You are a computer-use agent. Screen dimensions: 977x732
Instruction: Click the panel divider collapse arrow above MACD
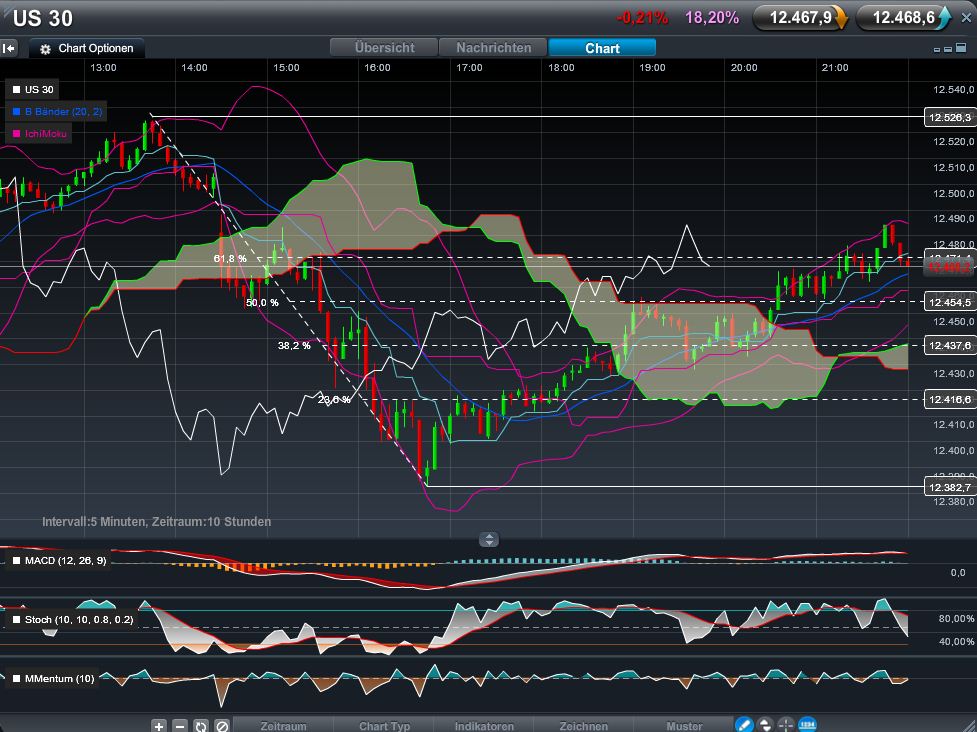click(488, 539)
